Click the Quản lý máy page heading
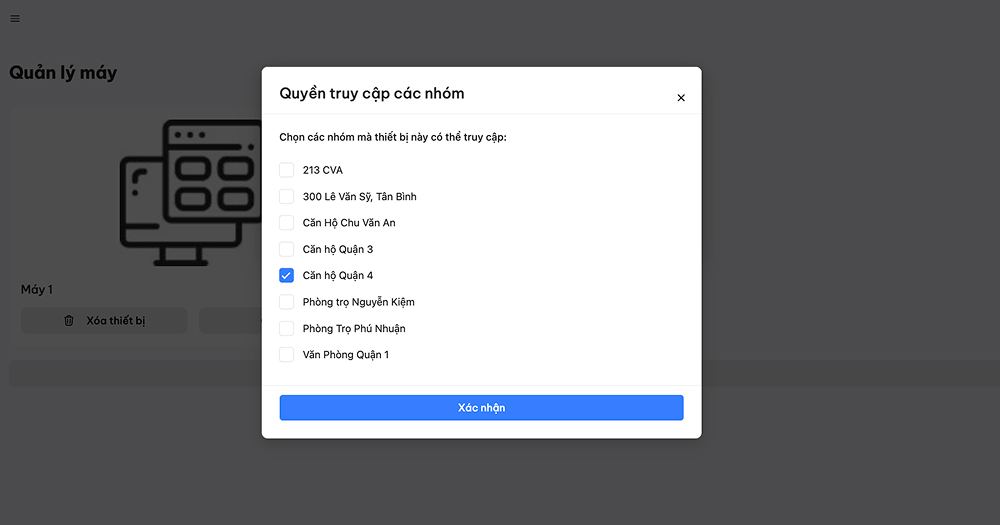The image size is (1000, 525). (63, 73)
